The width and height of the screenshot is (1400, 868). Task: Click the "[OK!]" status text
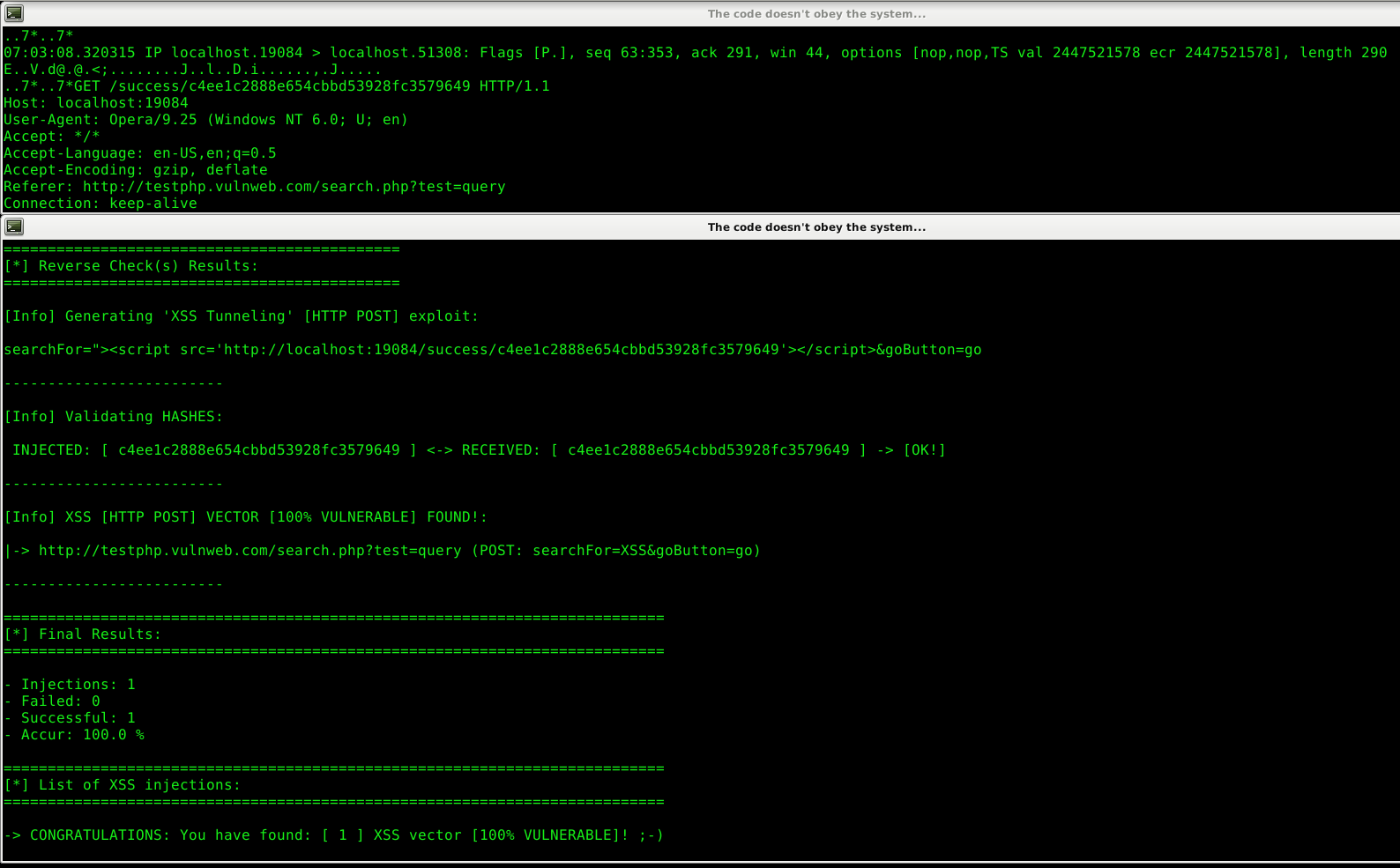pos(925,450)
